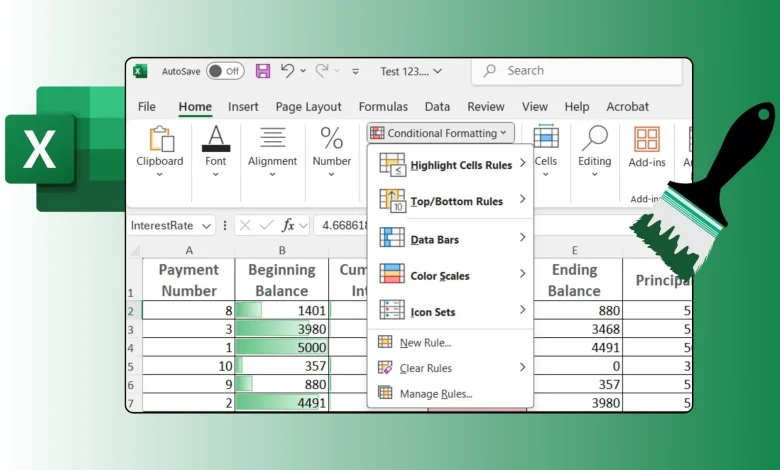The image size is (780, 470).
Task: Click the Cancel X icon in formula bar
Action: 245,226
